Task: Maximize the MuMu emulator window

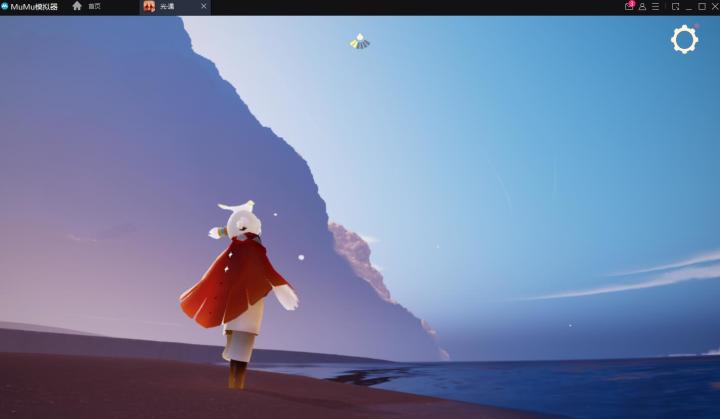Action: tap(702, 6)
